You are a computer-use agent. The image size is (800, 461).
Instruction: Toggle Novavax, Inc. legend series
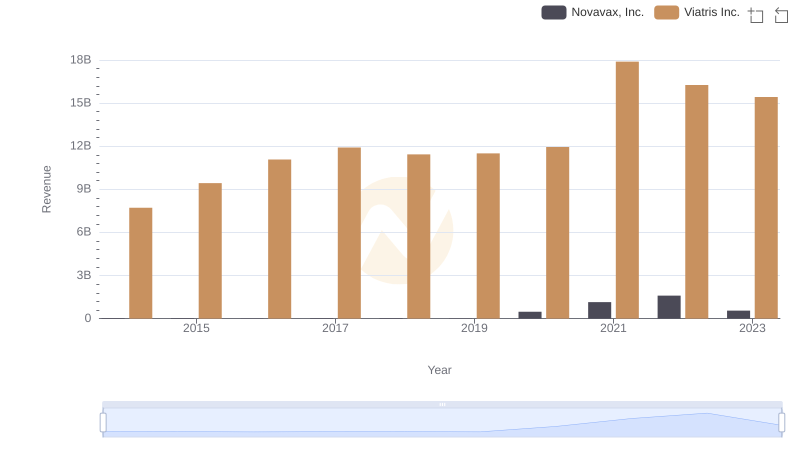592,12
